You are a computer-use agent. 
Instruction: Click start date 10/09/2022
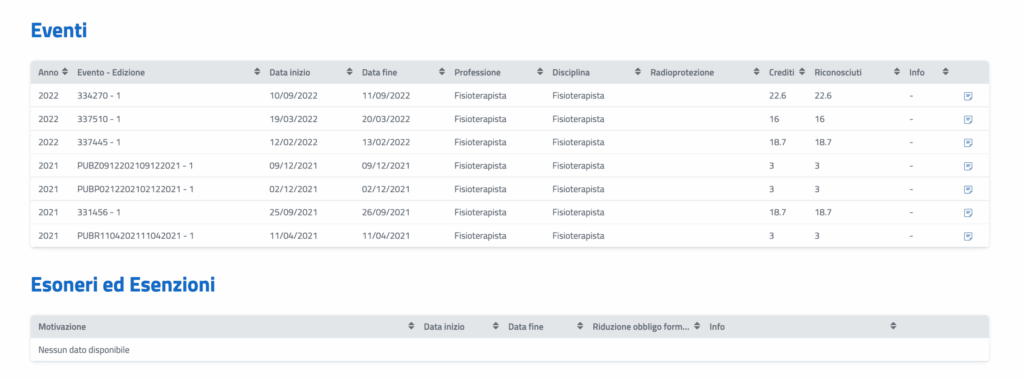tap(293, 96)
